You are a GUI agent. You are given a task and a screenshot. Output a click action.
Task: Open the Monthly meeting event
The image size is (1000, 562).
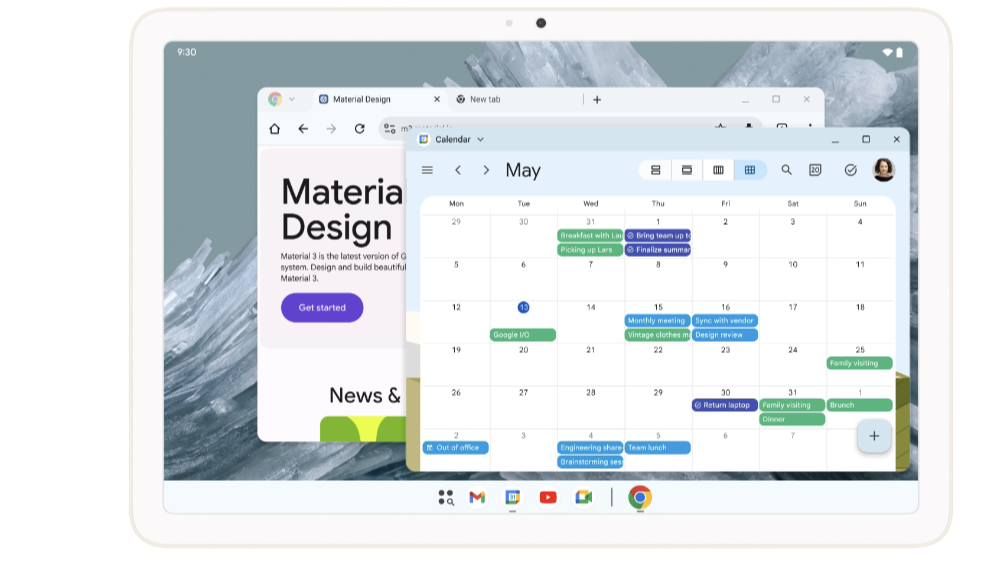click(x=658, y=321)
